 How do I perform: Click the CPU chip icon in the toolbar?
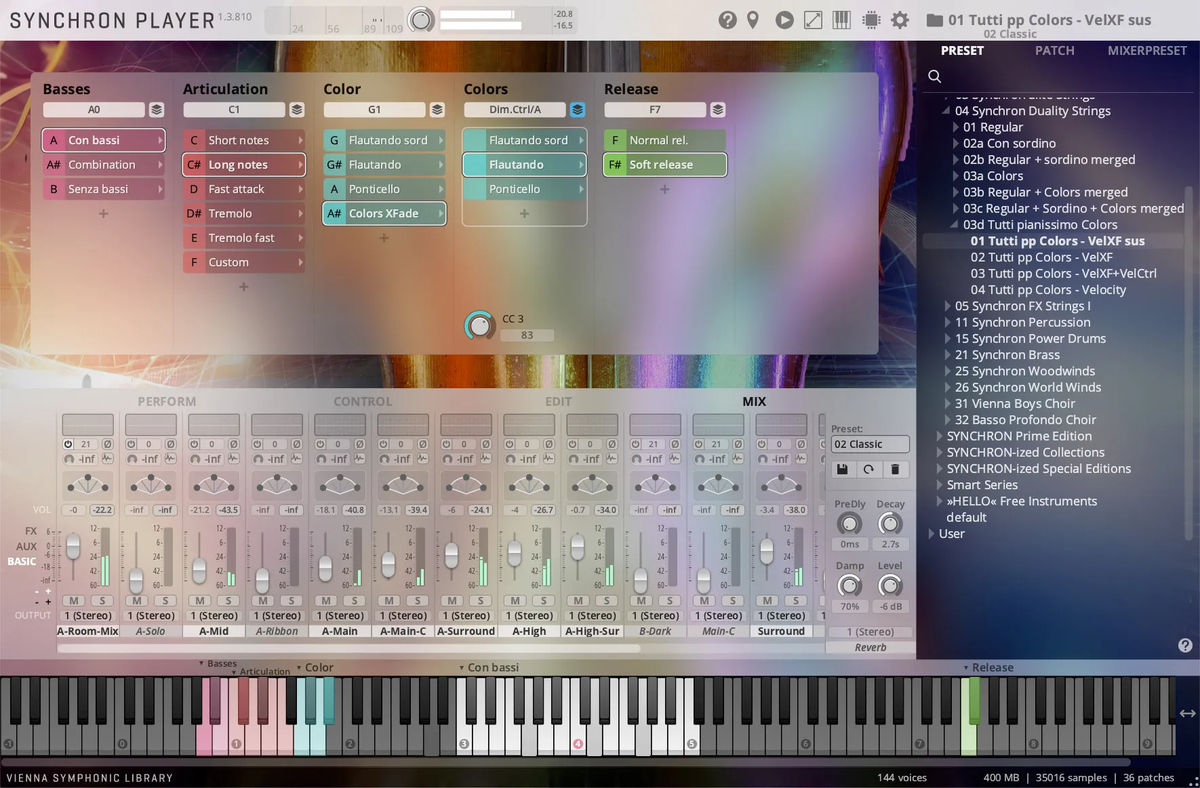(870, 20)
